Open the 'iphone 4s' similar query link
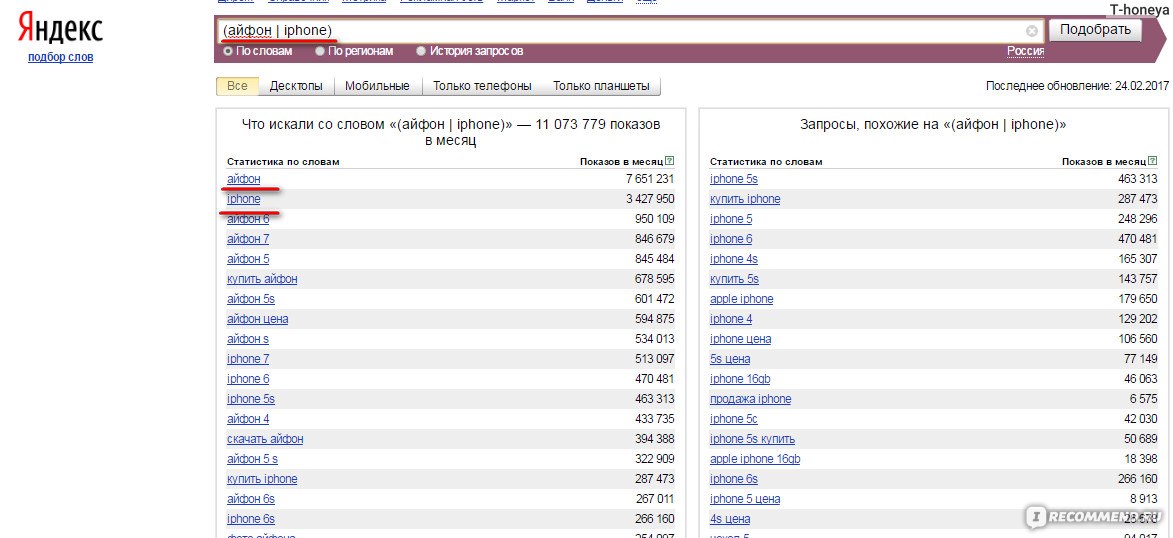1173x538 pixels. pyautogui.click(x=734, y=259)
